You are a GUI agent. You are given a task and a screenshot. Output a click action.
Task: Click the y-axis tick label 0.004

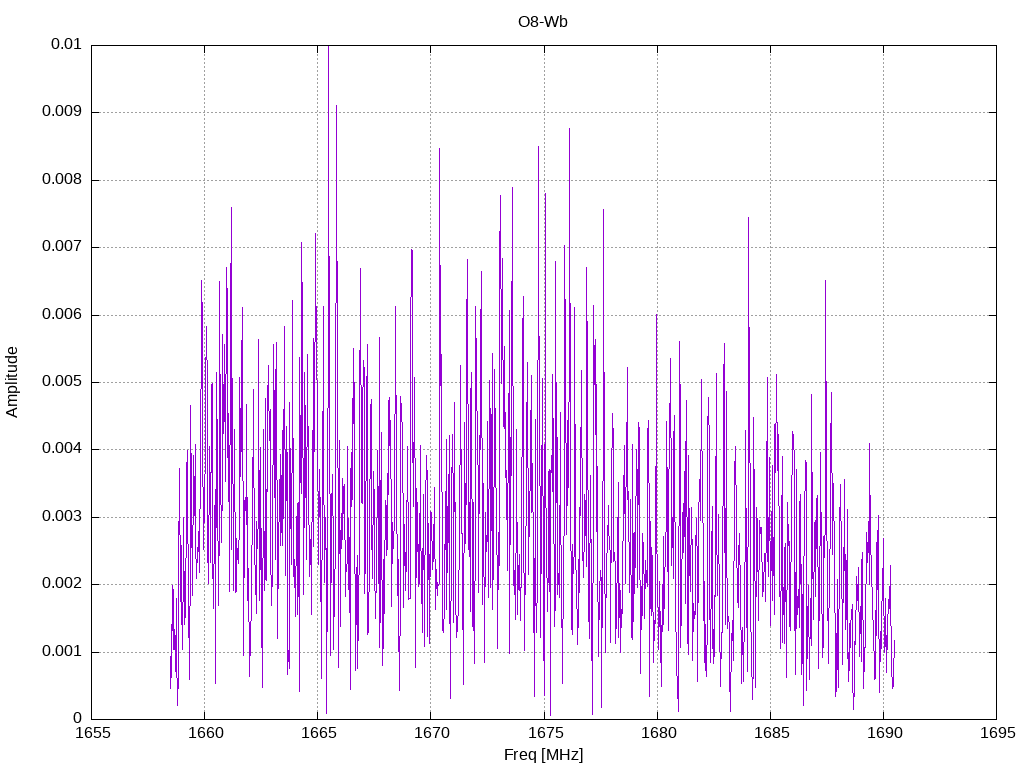(x=62, y=449)
